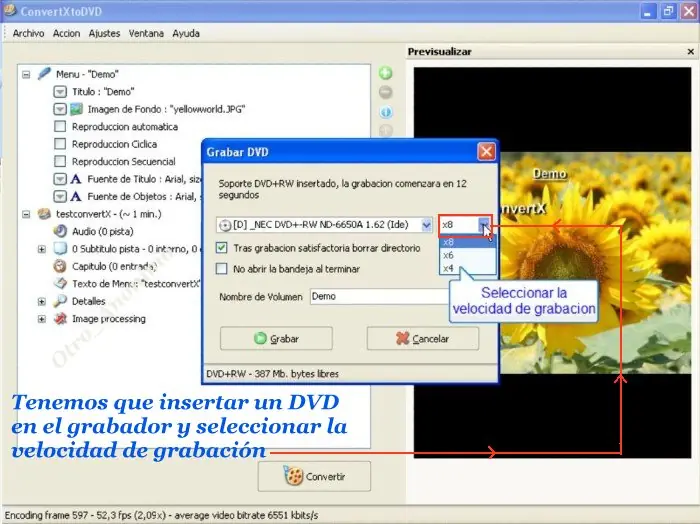Screen dimensions: 700x524
Task: Click the testconvertX film reel icon
Action: 44,214
